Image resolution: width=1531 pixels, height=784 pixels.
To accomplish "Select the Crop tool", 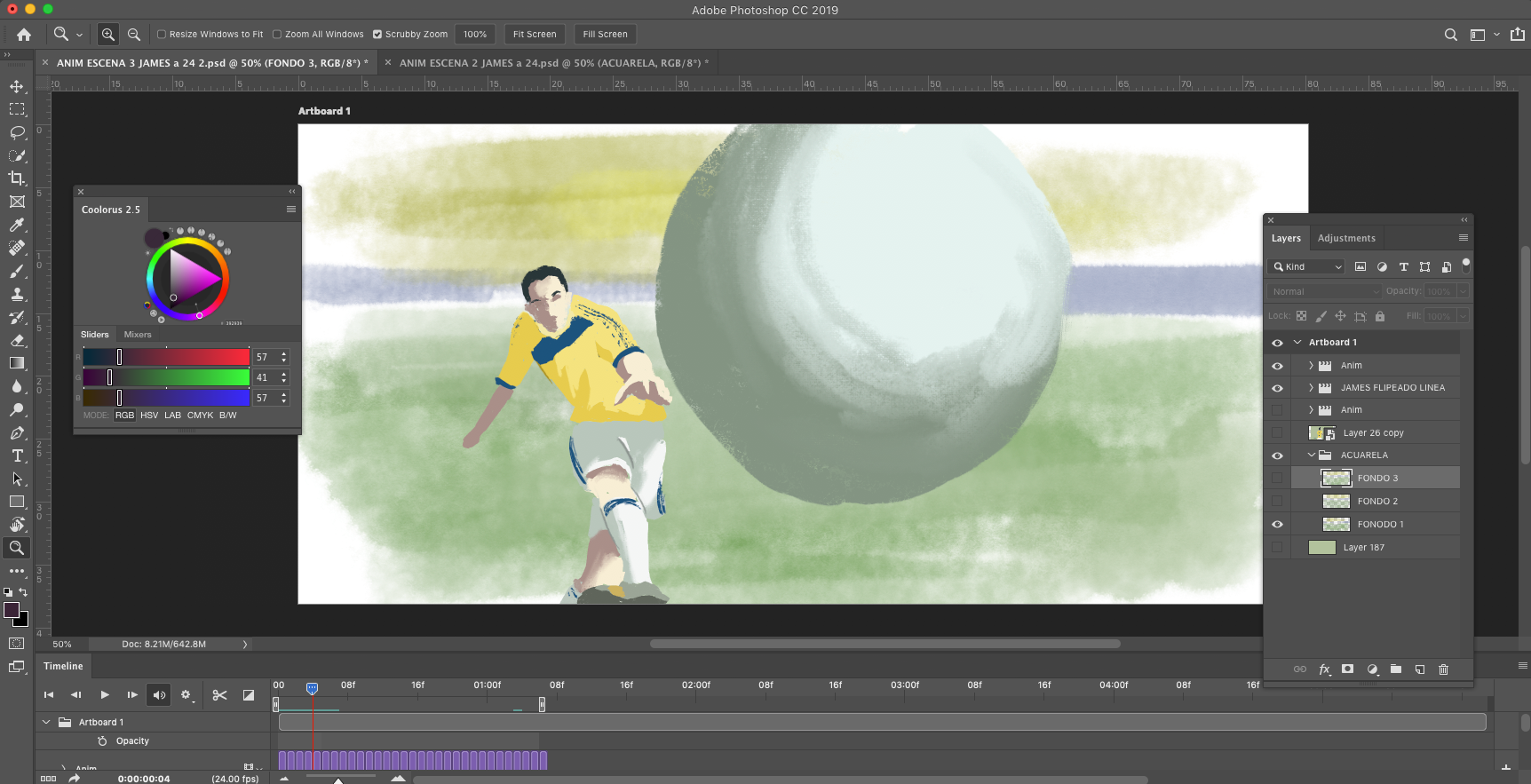I will [17, 178].
